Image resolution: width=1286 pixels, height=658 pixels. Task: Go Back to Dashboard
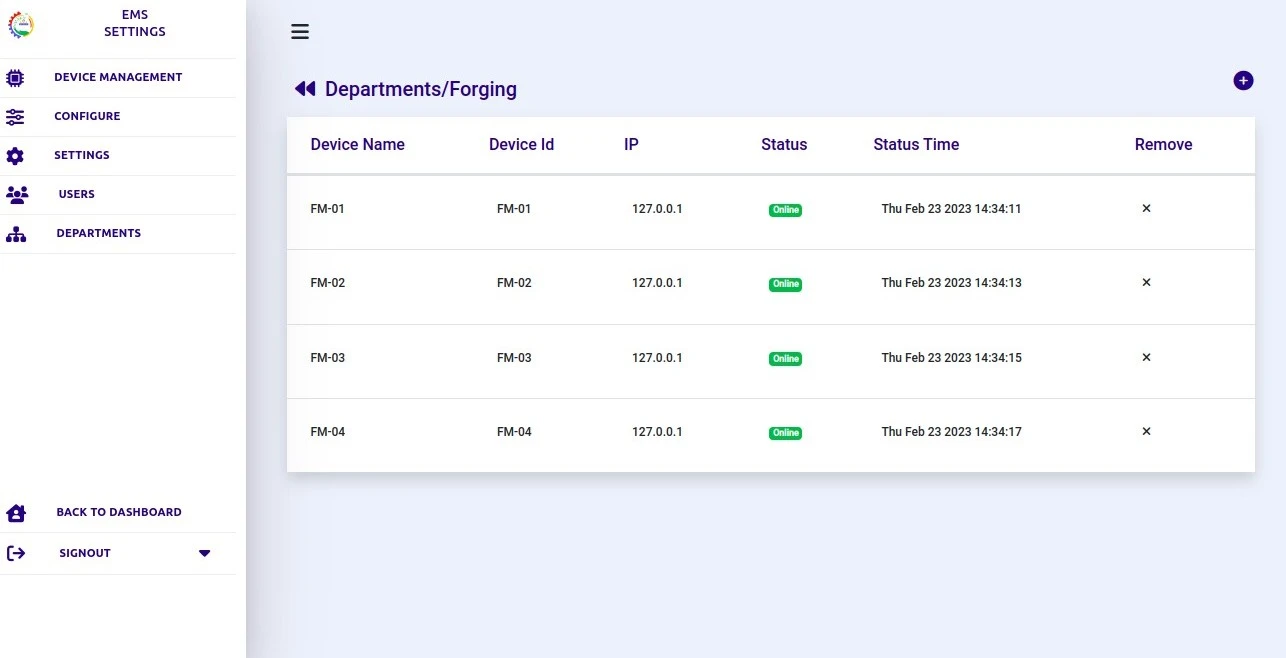coord(118,512)
